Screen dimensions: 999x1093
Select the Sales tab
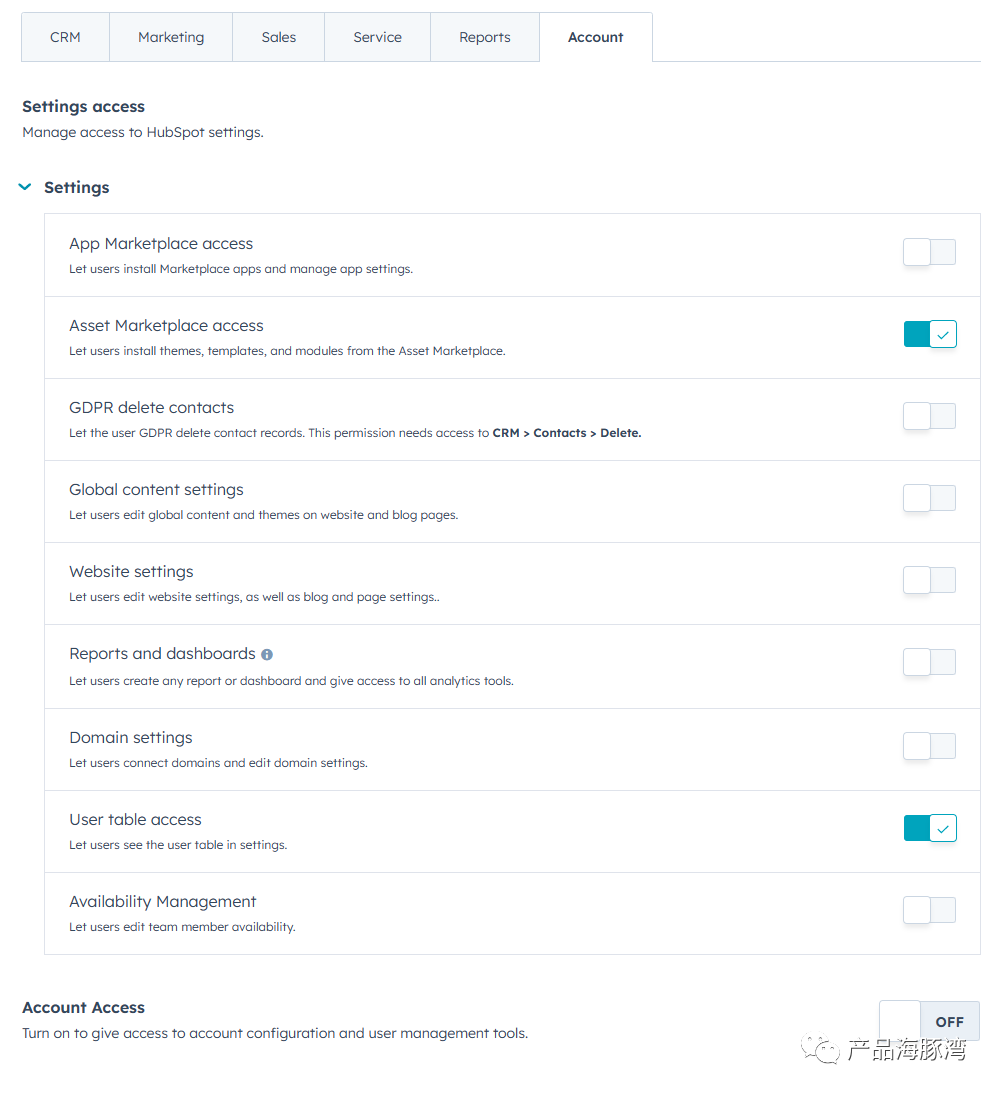click(x=279, y=37)
